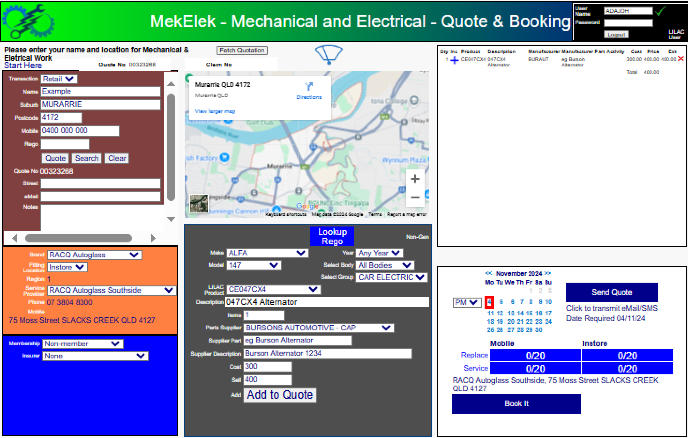Click the vertical scrollbar thumb
This screenshot has width=688, height=438.
(171, 147)
